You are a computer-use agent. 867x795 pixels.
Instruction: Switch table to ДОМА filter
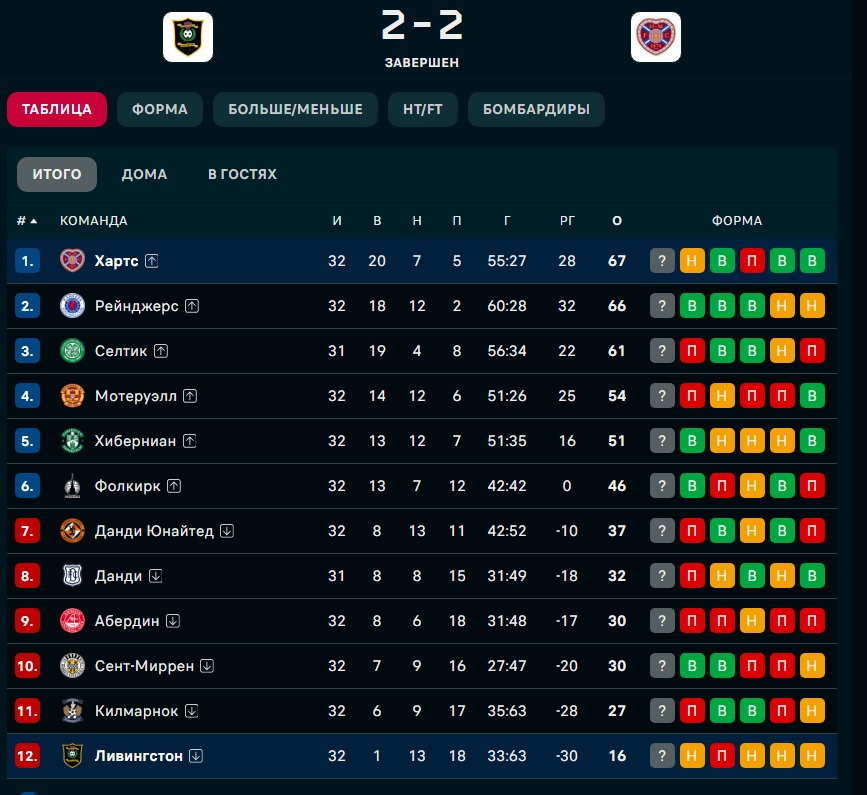point(144,174)
